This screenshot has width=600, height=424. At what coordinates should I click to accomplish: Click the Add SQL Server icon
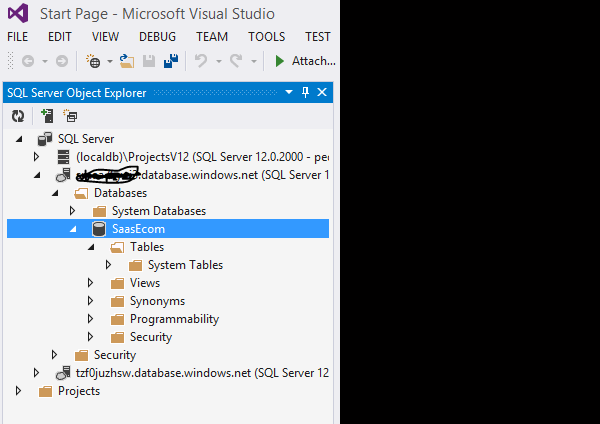[47, 116]
